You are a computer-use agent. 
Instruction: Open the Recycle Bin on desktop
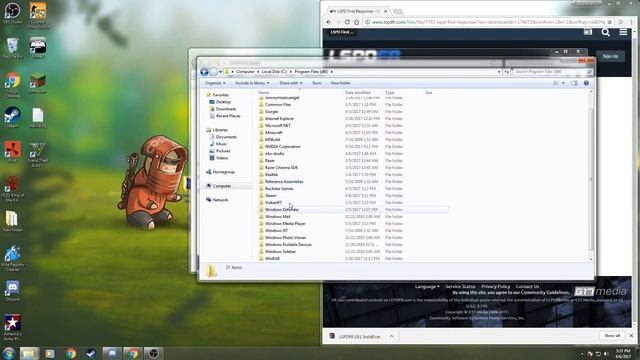pos(12,48)
